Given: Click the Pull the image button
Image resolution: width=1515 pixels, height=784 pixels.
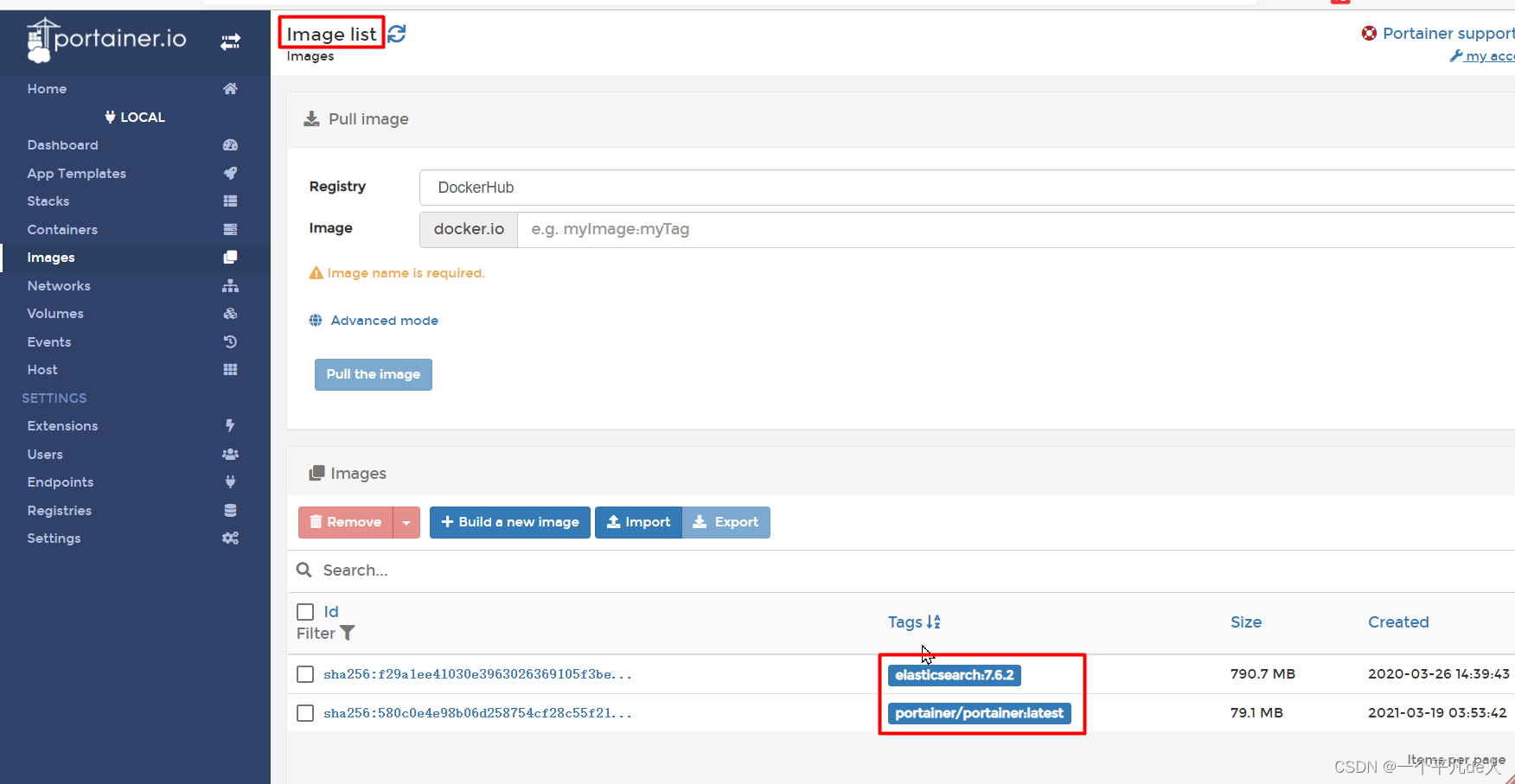Looking at the screenshot, I should coord(374,374).
